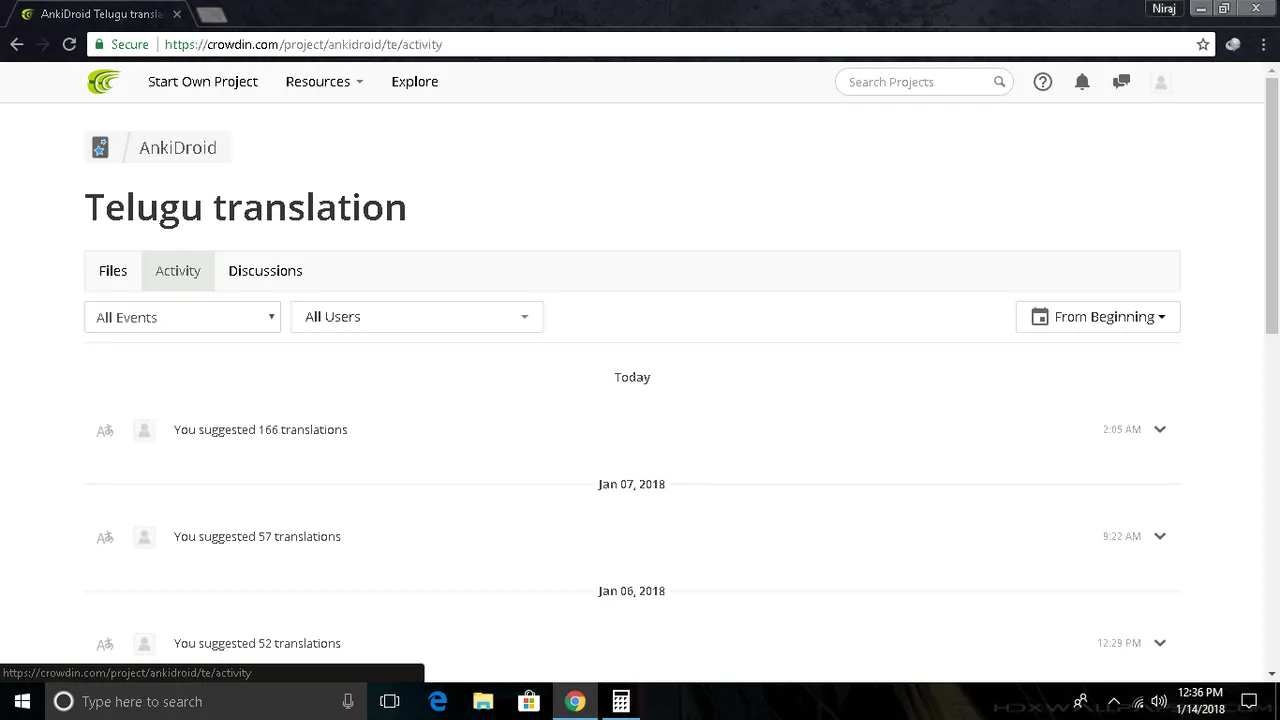This screenshot has width=1280, height=720.
Task: Switch to the Discussions tab
Action: point(265,271)
